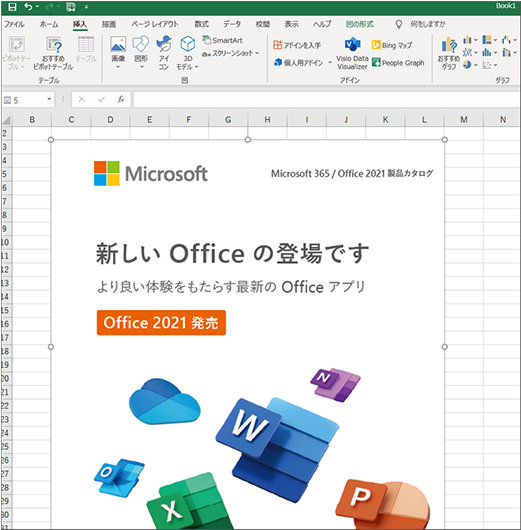This screenshot has width=521, height=530.
Task: Click the 画像 (Pictures) icon
Action: [118, 44]
